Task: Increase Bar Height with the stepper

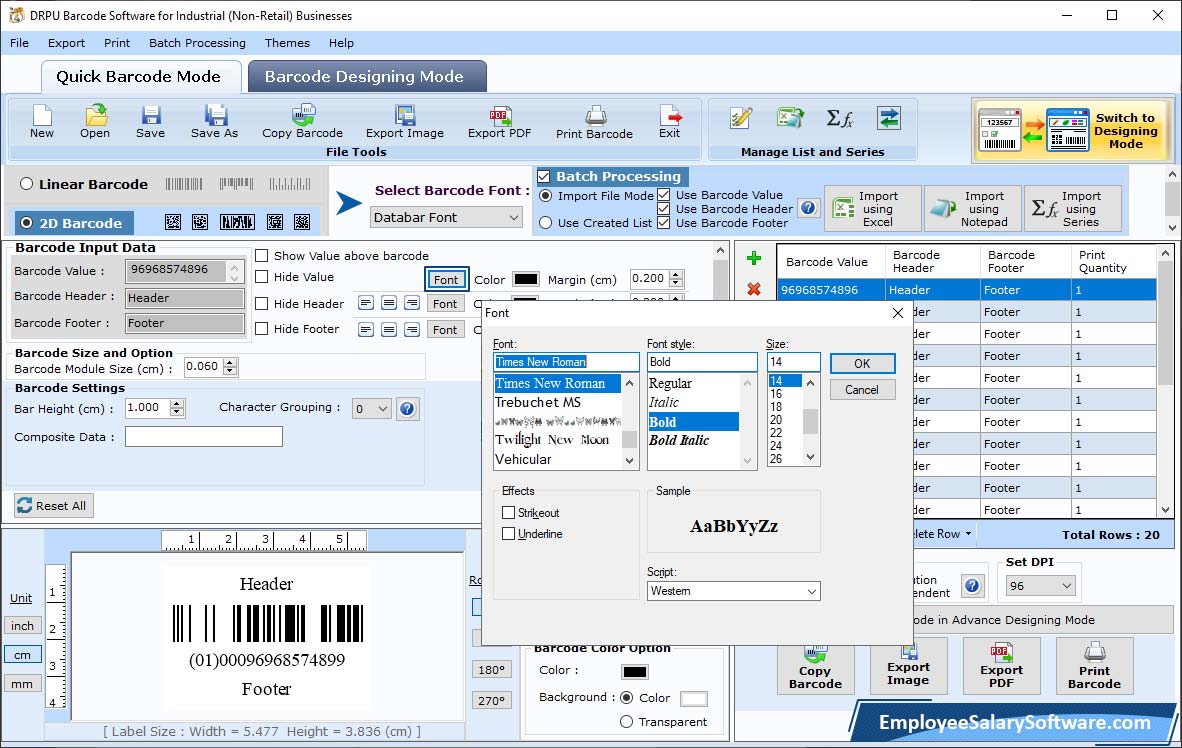Action: pos(176,404)
